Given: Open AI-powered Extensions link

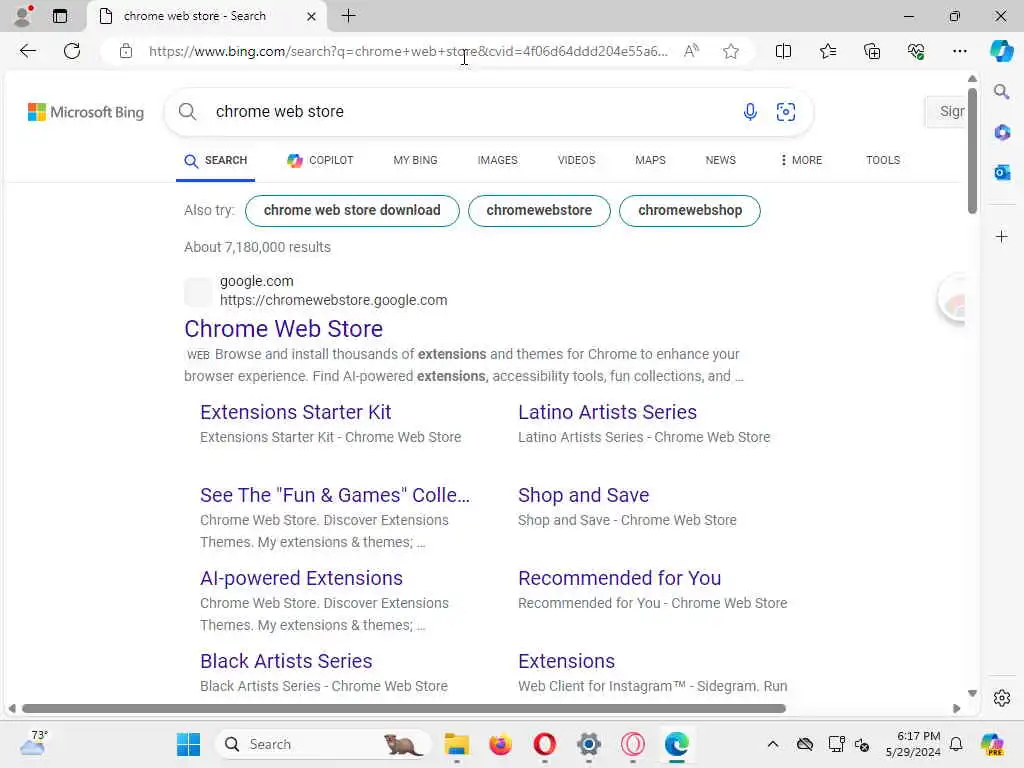Looking at the screenshot, I should pos(301,578).
